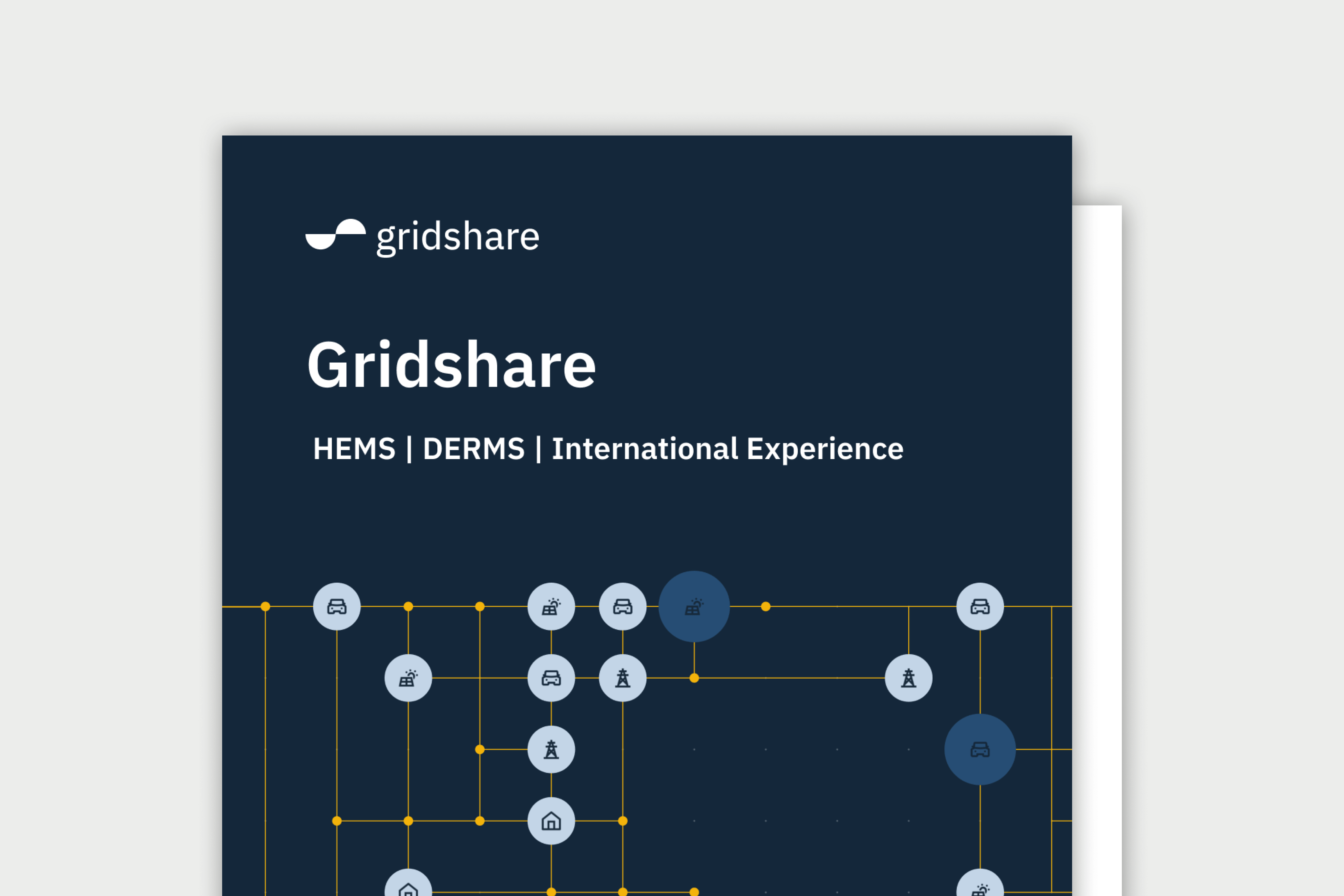Click the large dark blue solar panel circle

point(694,606)
